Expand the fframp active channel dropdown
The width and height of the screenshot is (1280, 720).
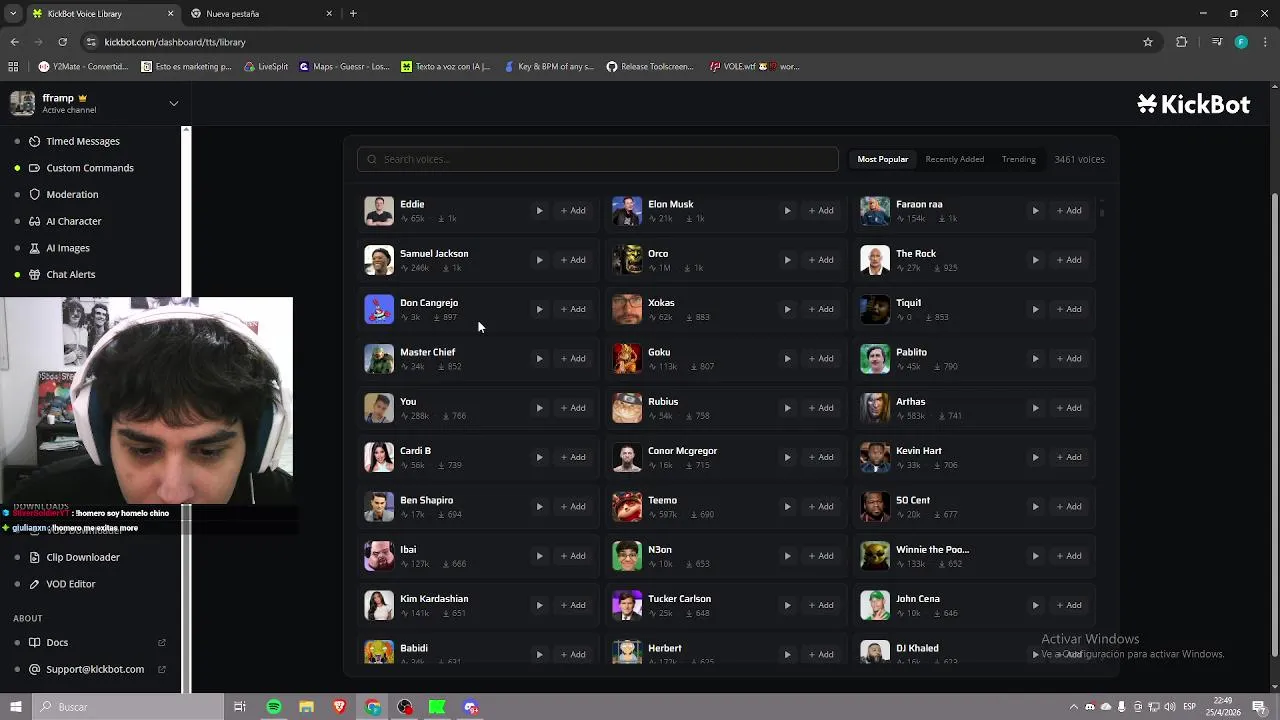(173, 103)
